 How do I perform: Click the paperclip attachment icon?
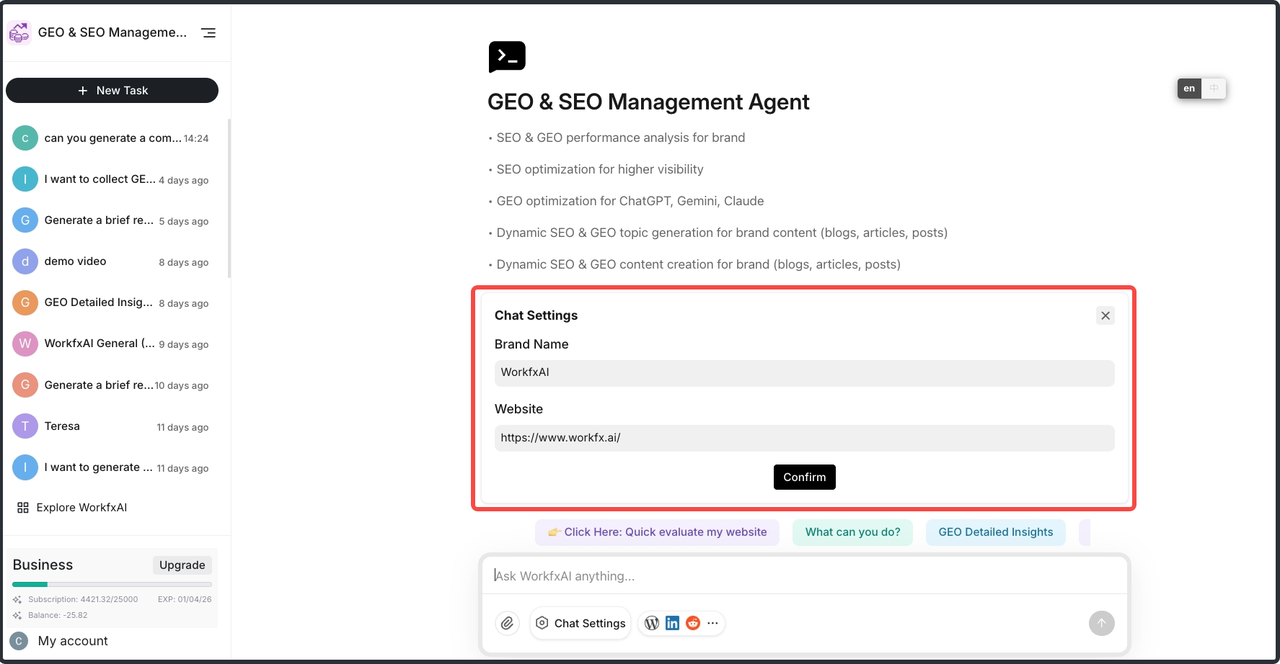(x=507, y=623)
